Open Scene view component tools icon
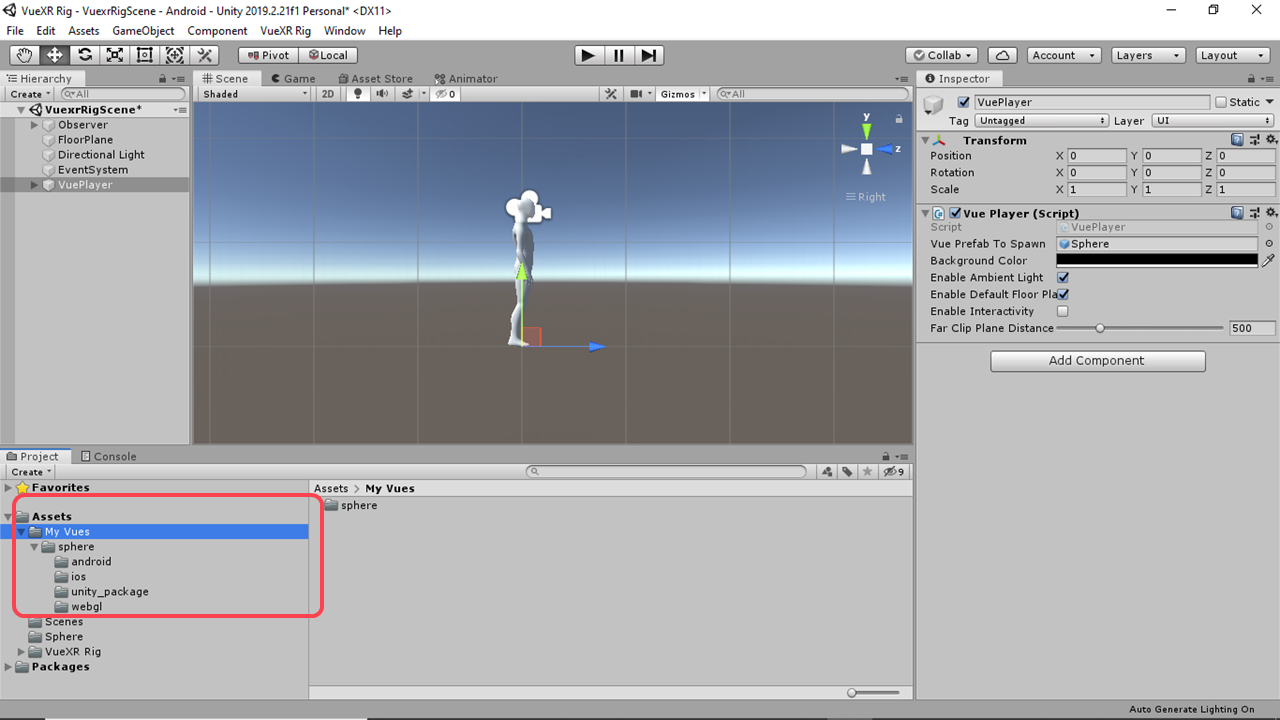Viewport: 1280px width, 720px height. point(611,94)
